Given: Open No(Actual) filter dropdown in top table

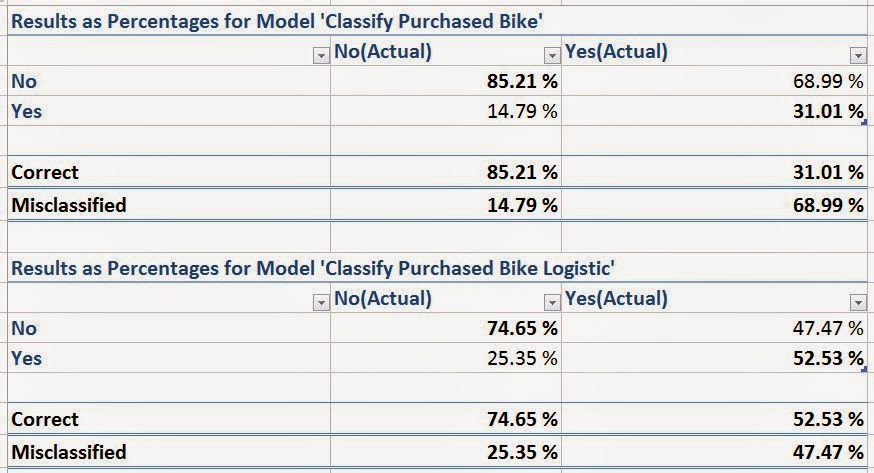Looking at the screenshot, I should tap(551, 56).
